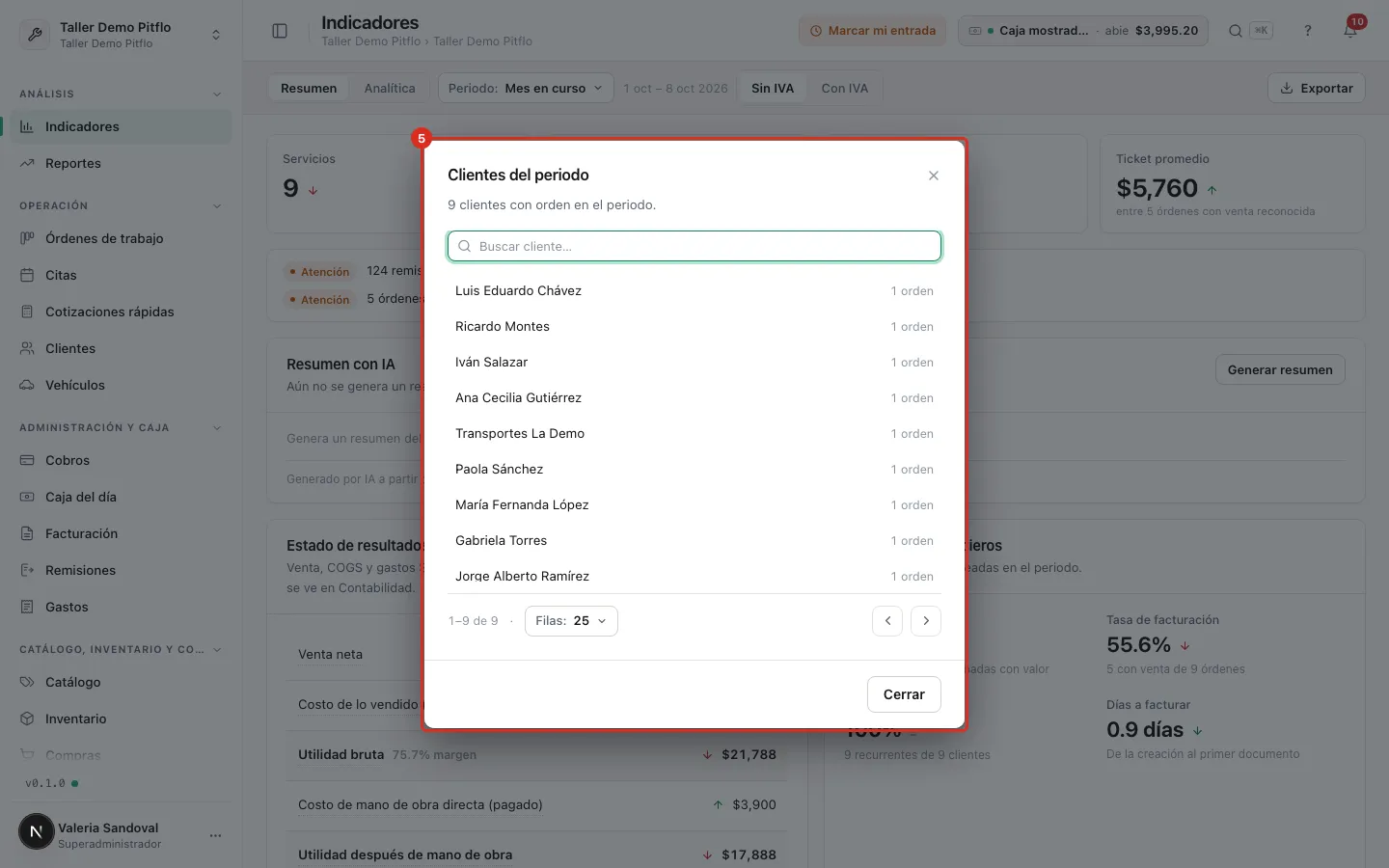Image resolution: width=1389 pixels, height=868 pixels.
Task: Click Marcar mi entrada button
Action: [873, 31]
